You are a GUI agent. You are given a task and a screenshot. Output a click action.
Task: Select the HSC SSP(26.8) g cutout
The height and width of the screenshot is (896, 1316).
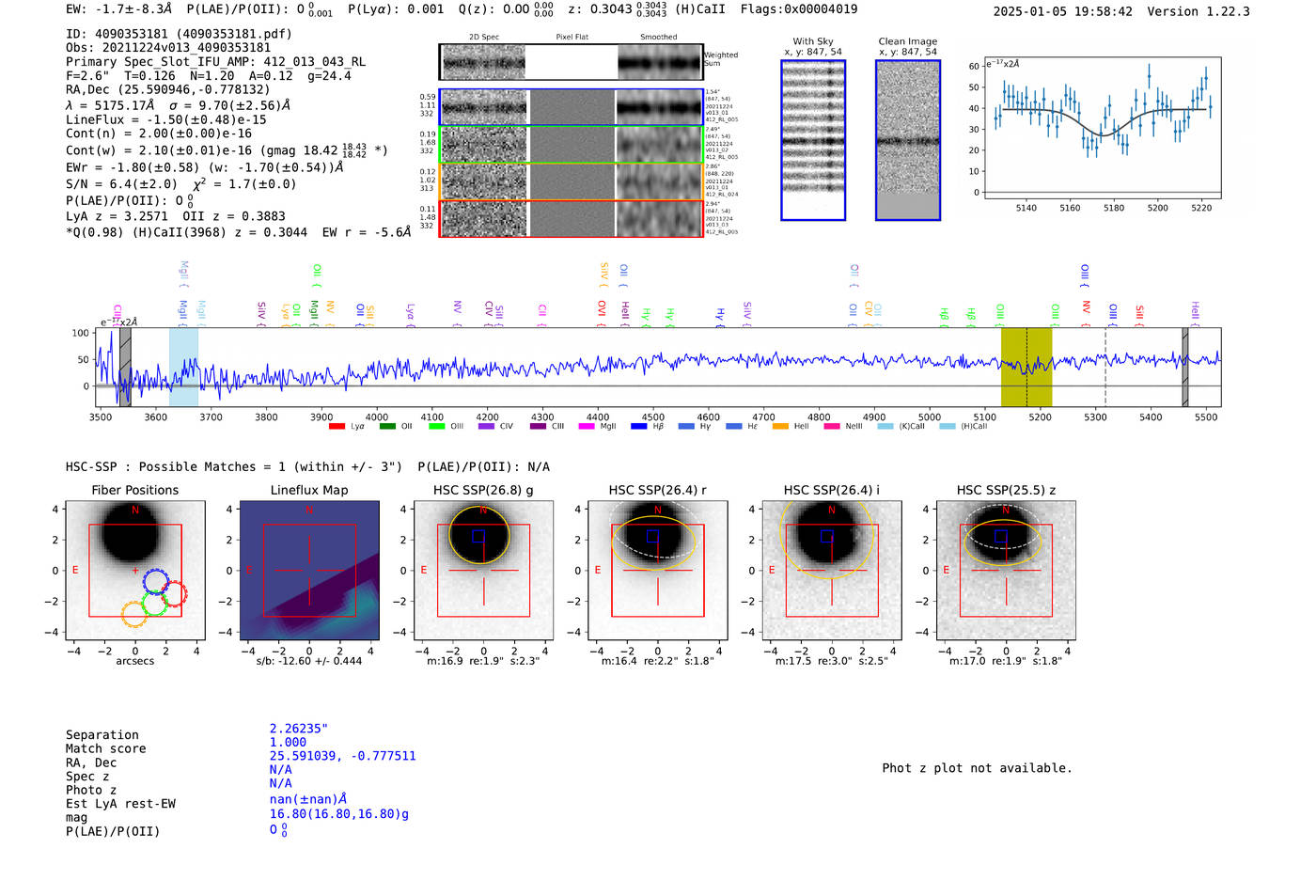click(483, 571)
